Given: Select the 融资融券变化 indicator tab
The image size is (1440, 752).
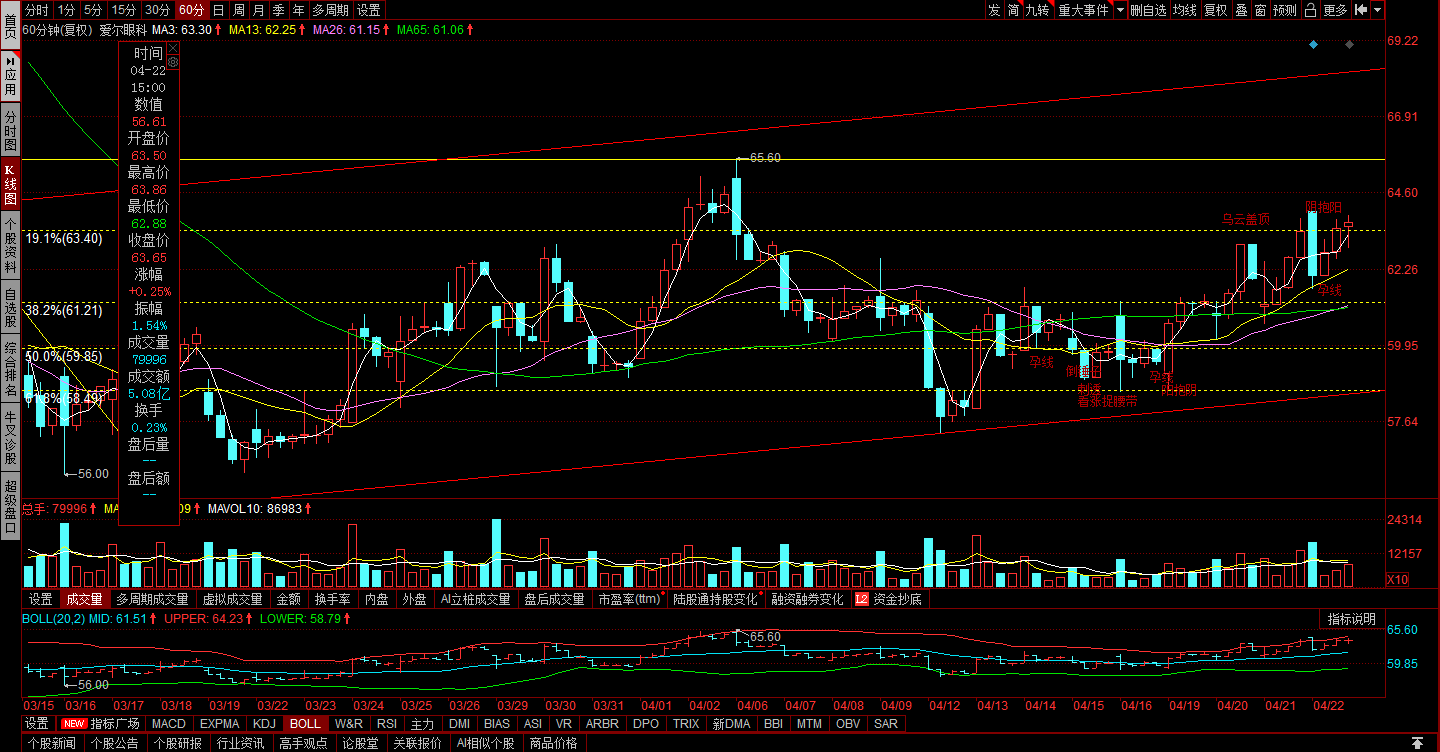Looking at the screenshot, I should (807, 600).
